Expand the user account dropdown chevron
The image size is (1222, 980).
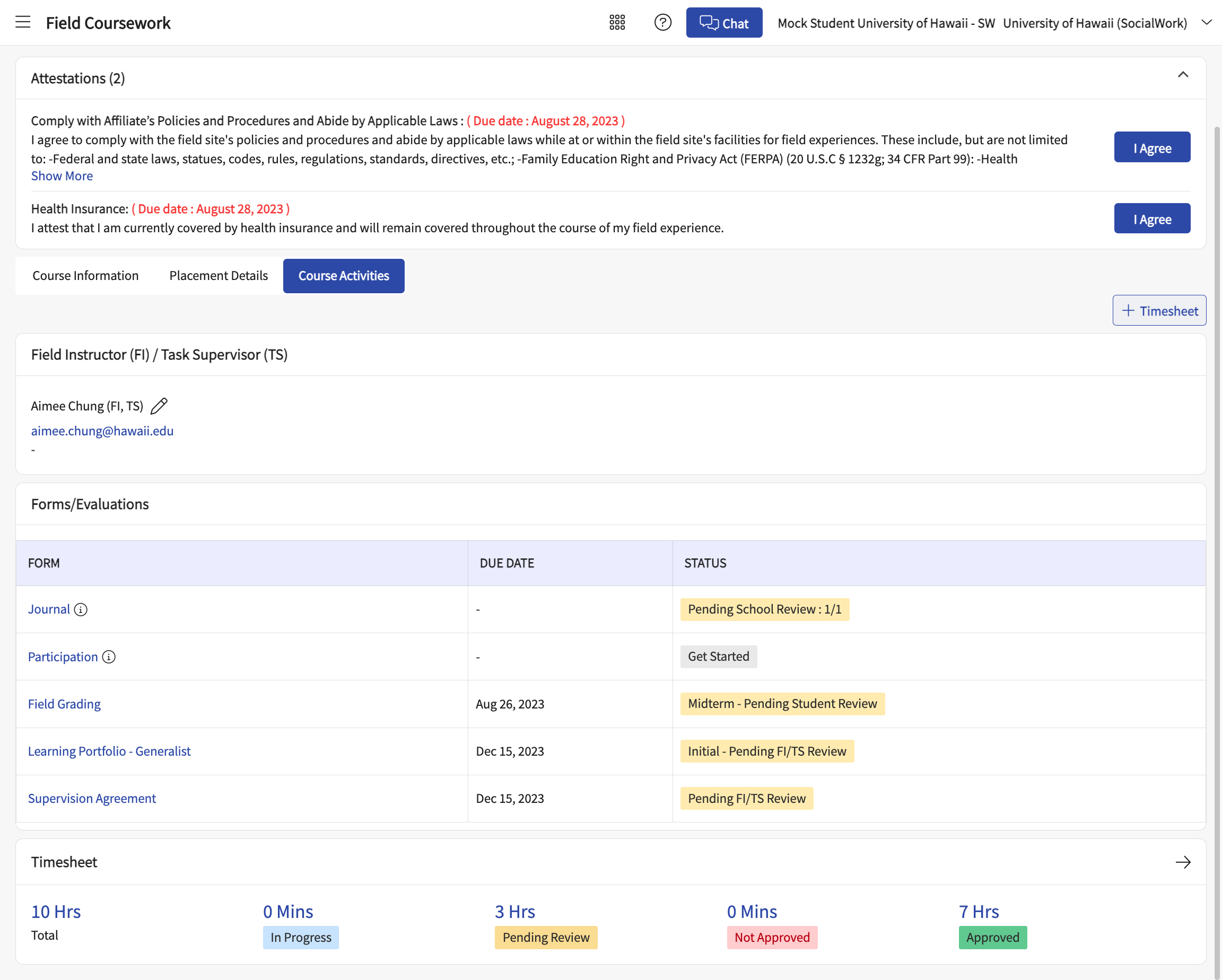[1206, 23]
